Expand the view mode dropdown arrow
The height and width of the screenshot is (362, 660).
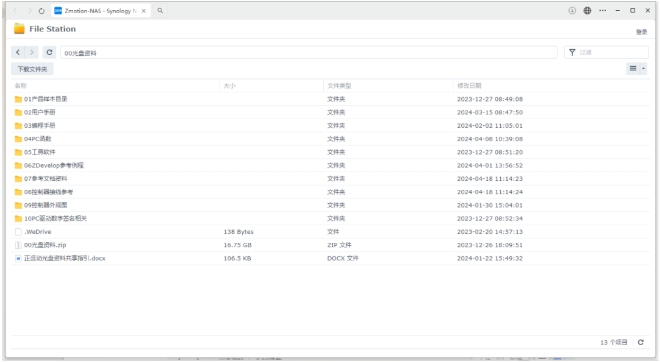pyautogui.click(x=643, y=68)
